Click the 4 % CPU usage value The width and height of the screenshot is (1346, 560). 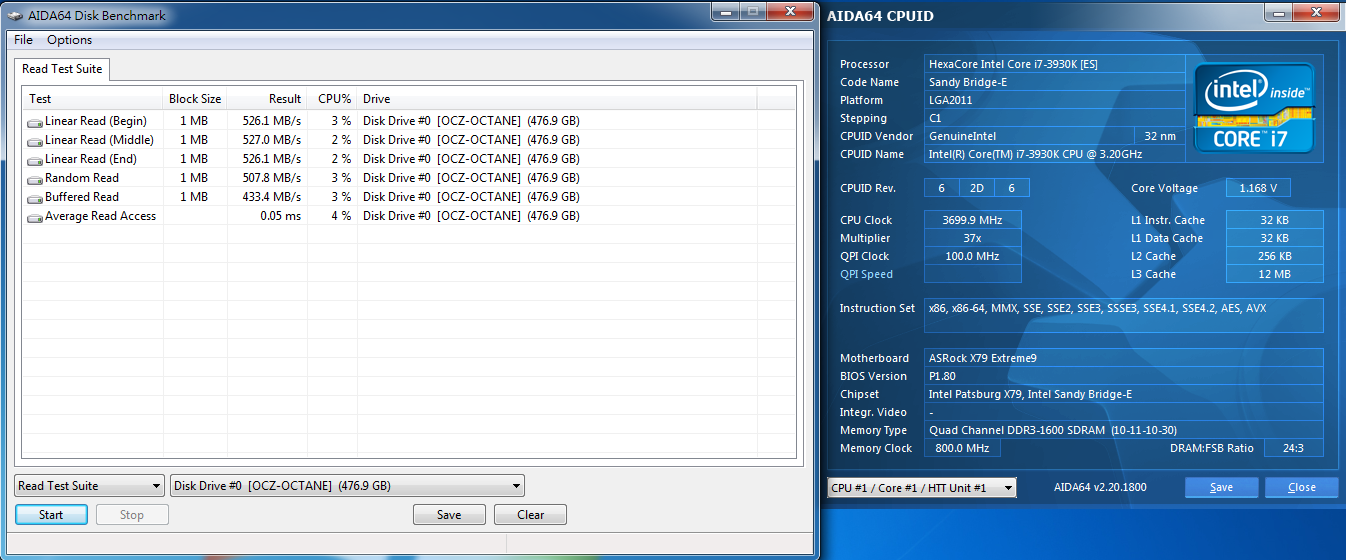pos(342,217)
